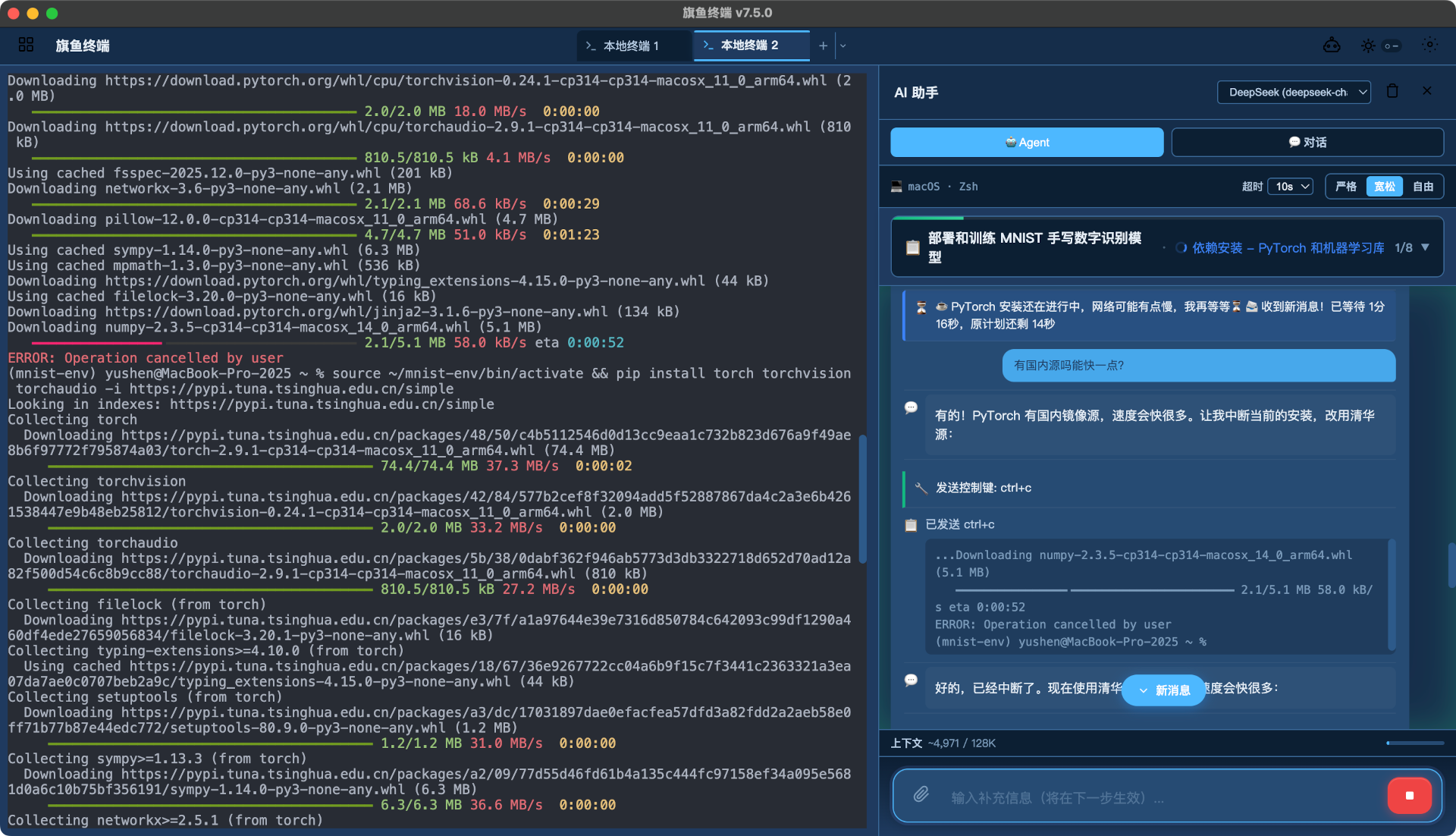Open the grid menu icon beside 旗鱼终端
Viewport: 1456px width, 836px height.
[x=26, y=46]
